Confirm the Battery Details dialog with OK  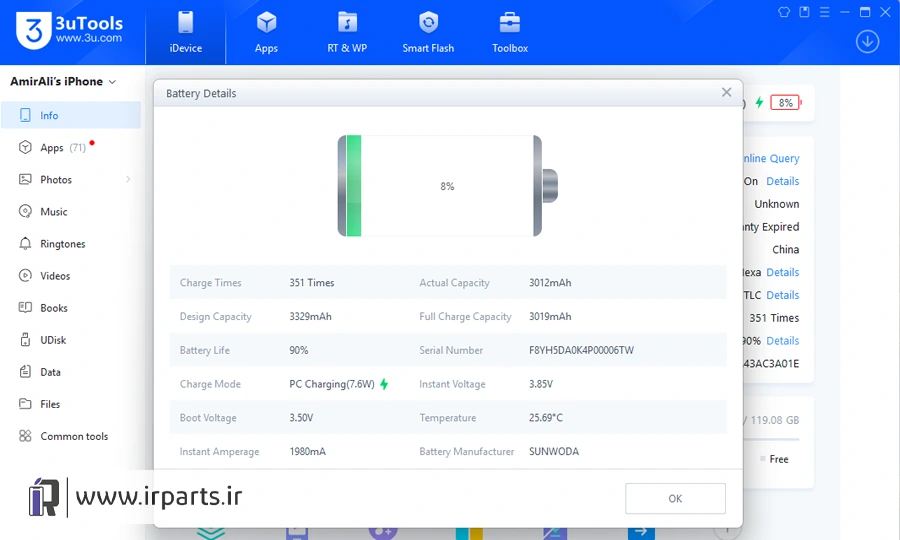pos(675,499)
